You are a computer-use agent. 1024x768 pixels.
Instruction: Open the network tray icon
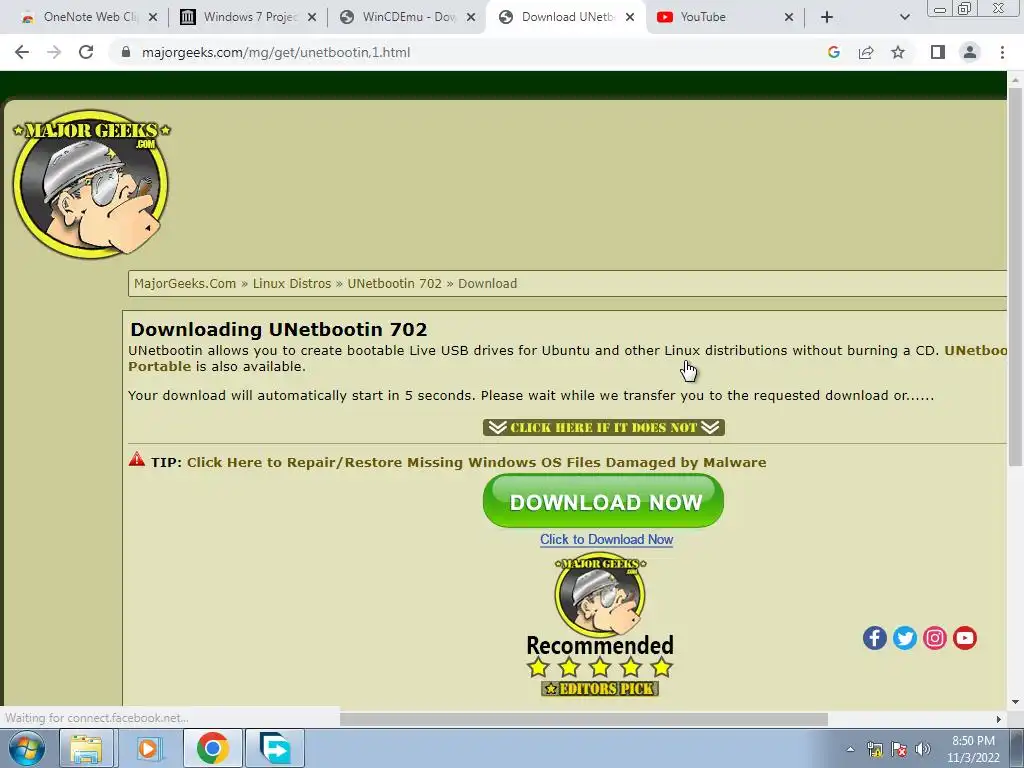point(874,749)
